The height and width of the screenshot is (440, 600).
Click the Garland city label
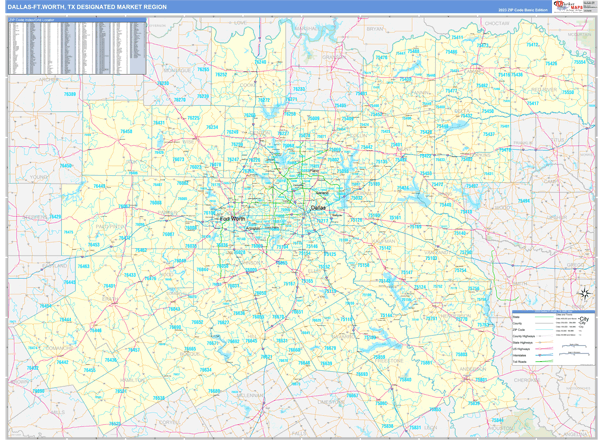(322, 193)
